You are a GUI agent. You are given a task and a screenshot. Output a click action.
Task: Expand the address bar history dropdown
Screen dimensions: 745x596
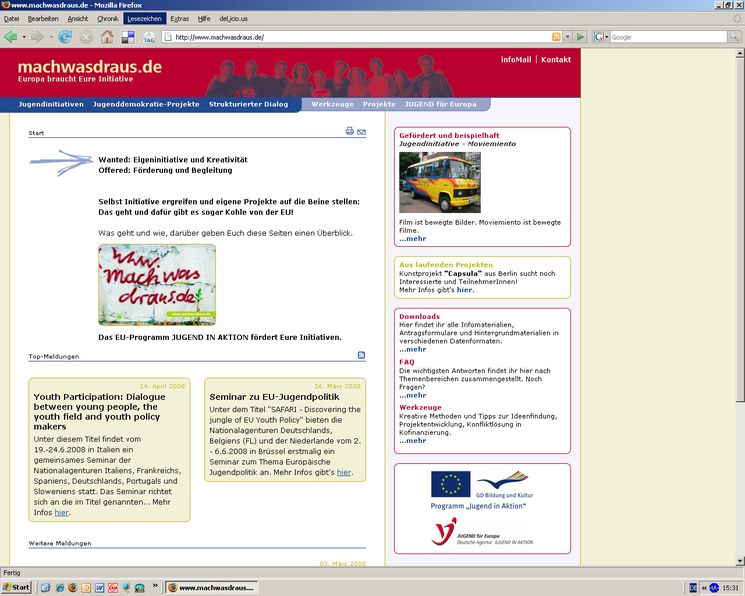pyautogui.click(x=567, y=37)
